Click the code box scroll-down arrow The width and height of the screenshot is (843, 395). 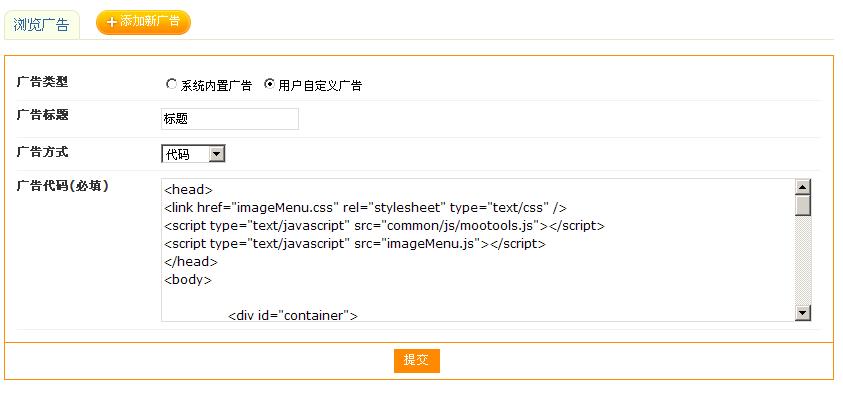point(803,313)
